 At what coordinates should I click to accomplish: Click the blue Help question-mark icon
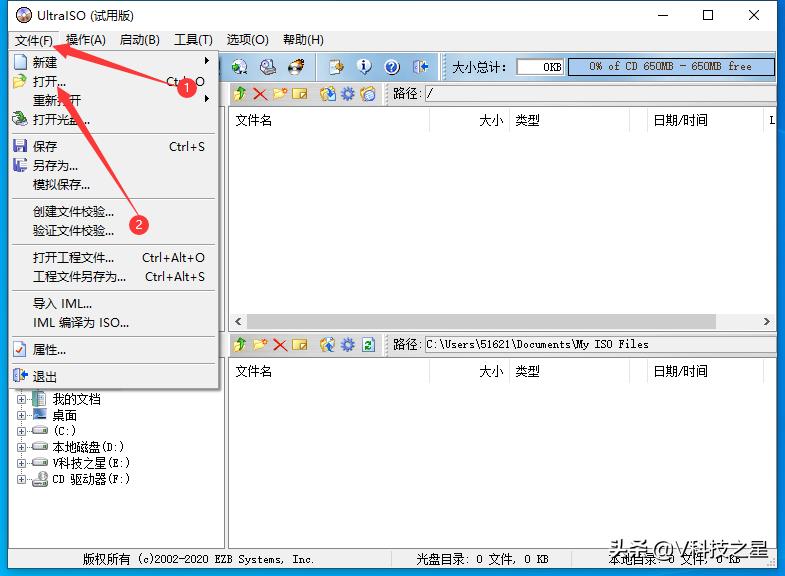pos(392,67)
